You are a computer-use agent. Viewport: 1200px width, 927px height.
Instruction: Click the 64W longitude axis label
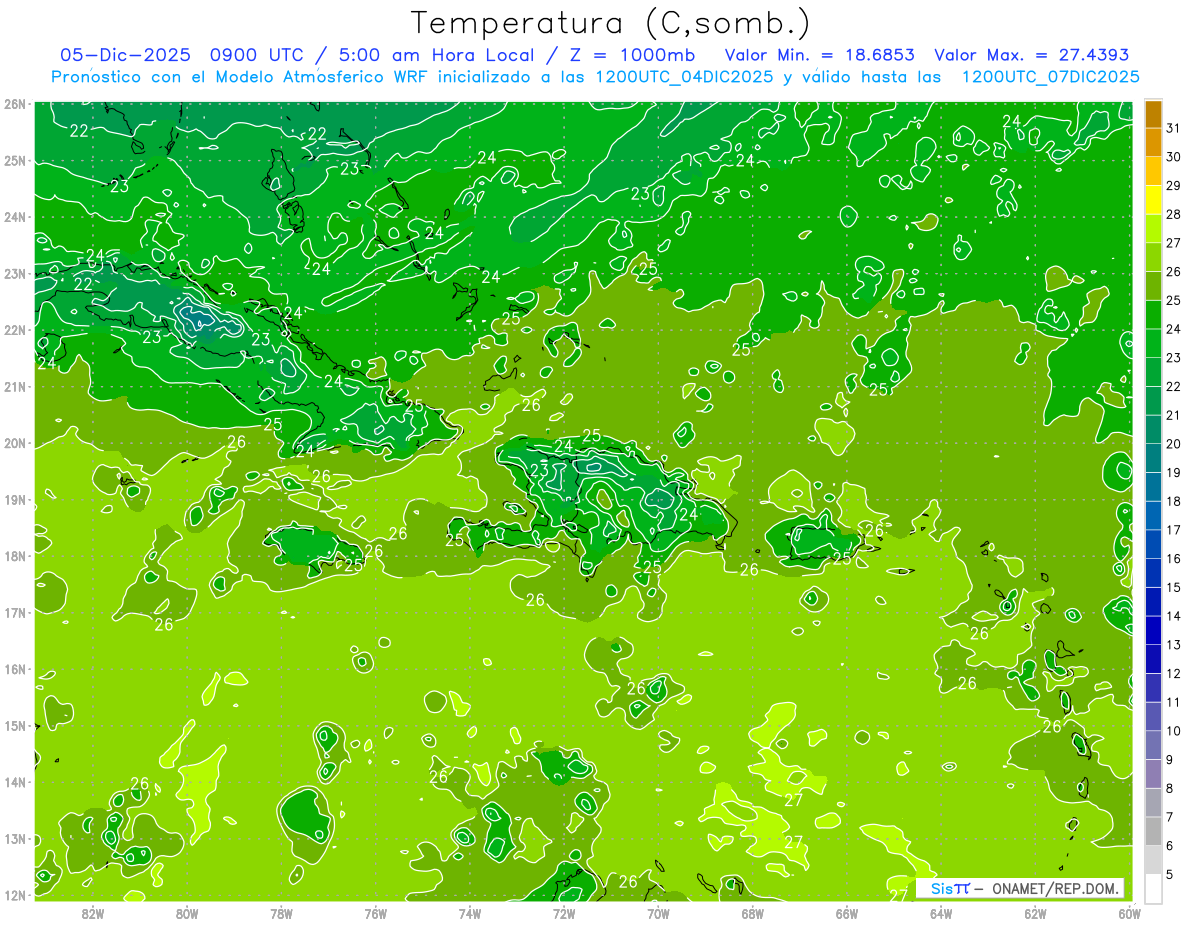tap(941, 912)
